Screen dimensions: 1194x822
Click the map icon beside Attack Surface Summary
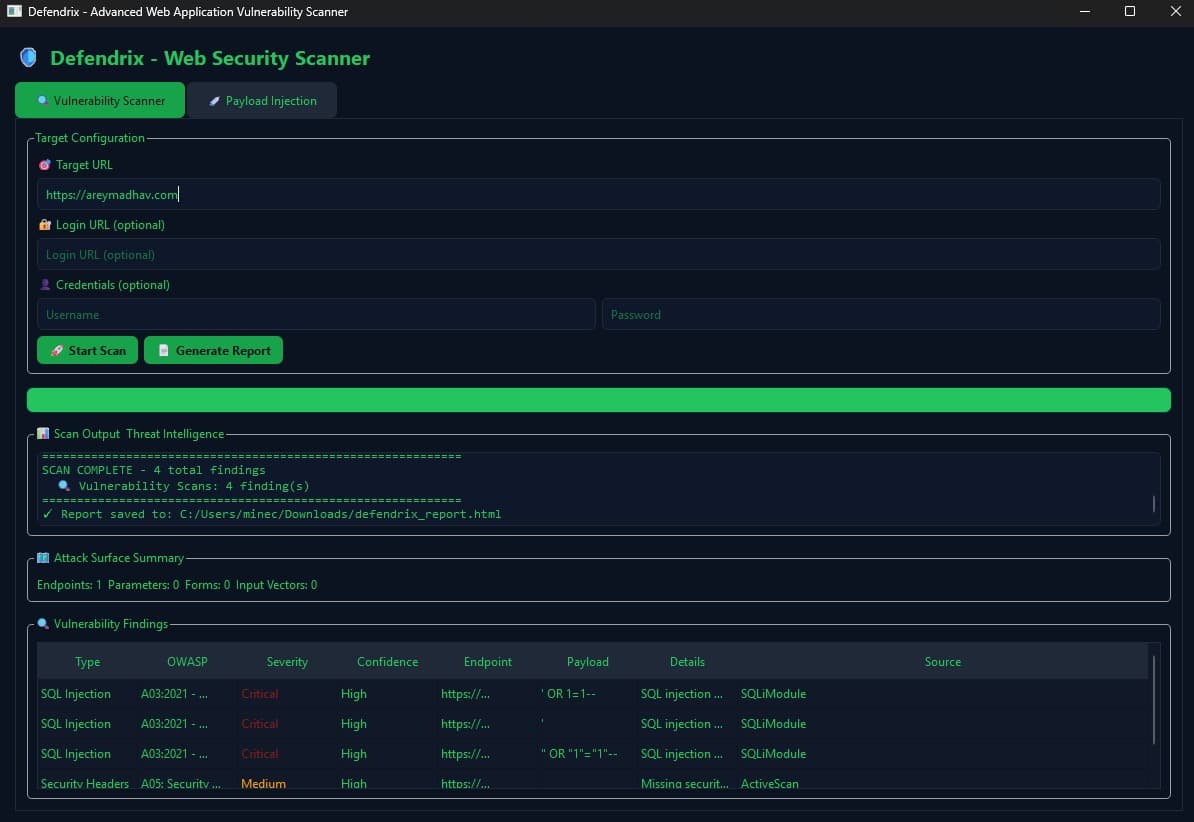coord(43,558)
